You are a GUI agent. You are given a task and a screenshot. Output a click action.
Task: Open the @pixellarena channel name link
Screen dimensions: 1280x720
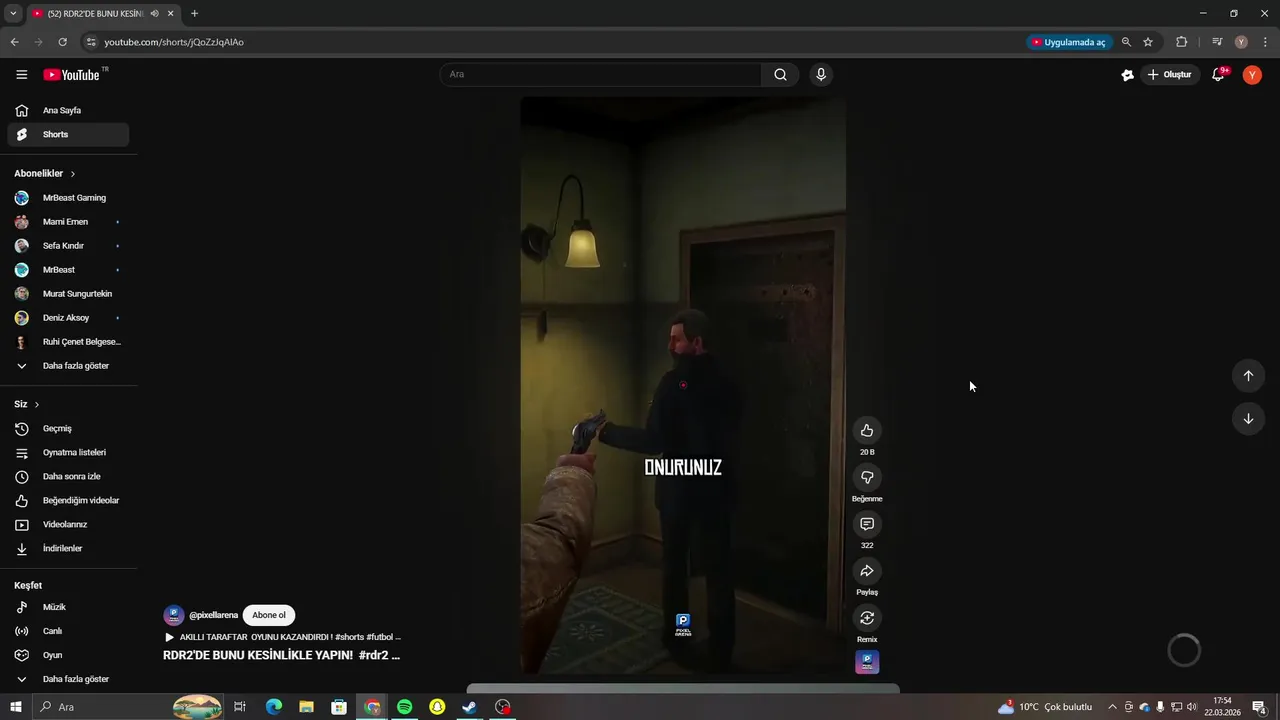[213, 615]
